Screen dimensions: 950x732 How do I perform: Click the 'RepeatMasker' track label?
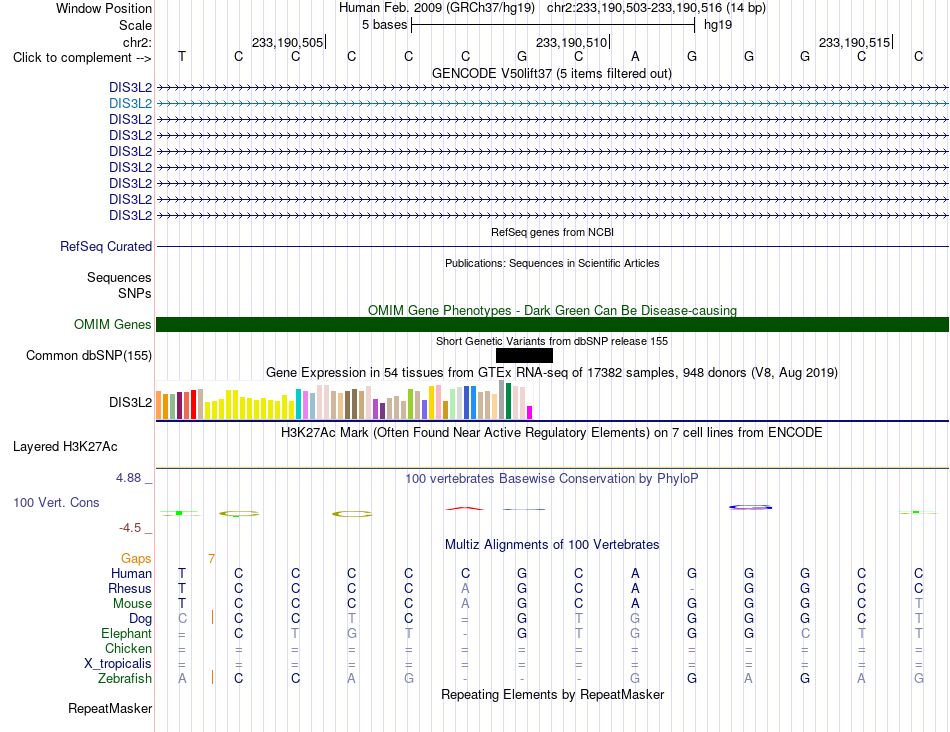click(x=110, y=708)
